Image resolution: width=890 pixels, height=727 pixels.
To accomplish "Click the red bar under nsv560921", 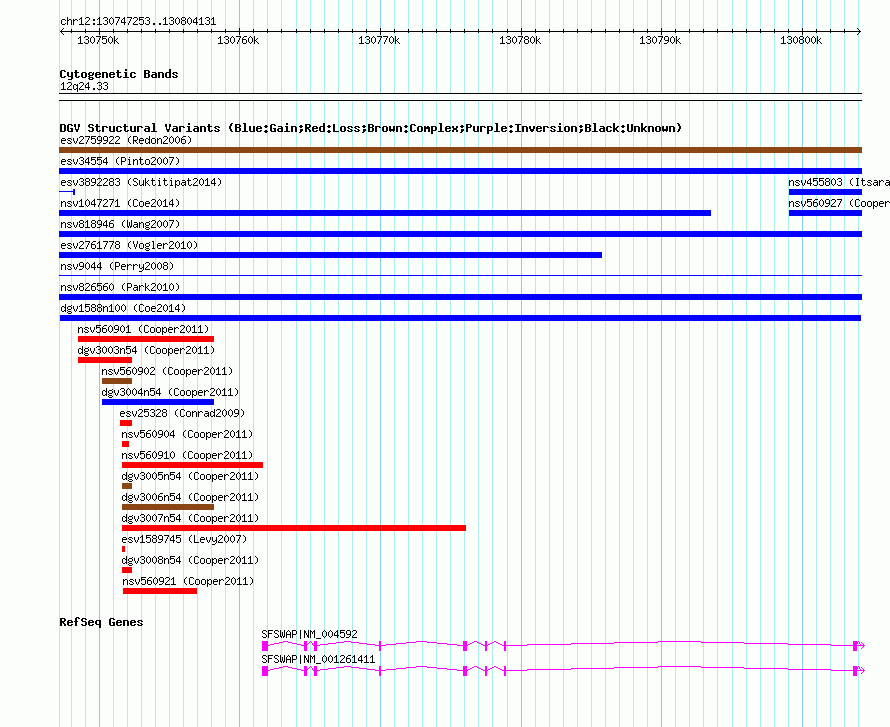I will pos(160,591).
